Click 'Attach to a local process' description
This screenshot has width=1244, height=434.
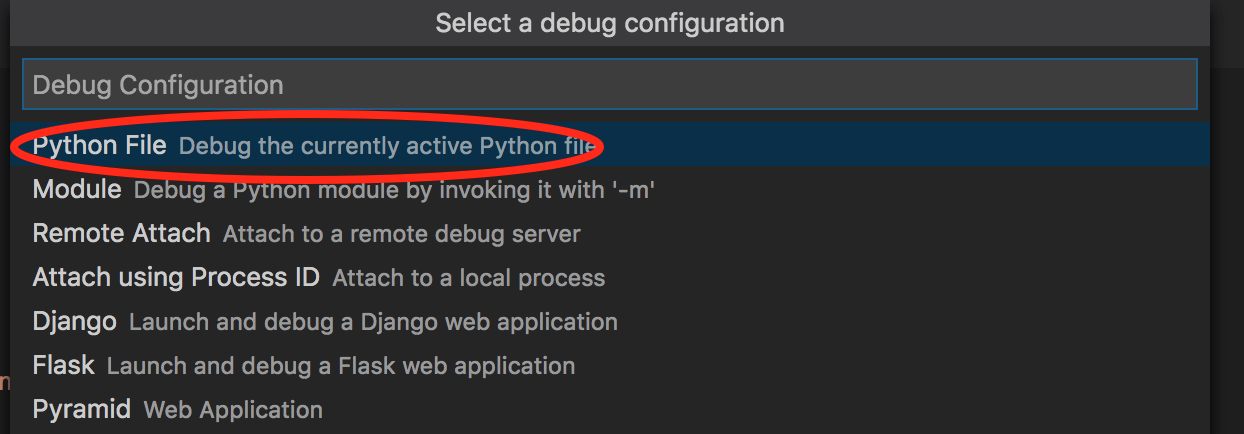[468, 278]
